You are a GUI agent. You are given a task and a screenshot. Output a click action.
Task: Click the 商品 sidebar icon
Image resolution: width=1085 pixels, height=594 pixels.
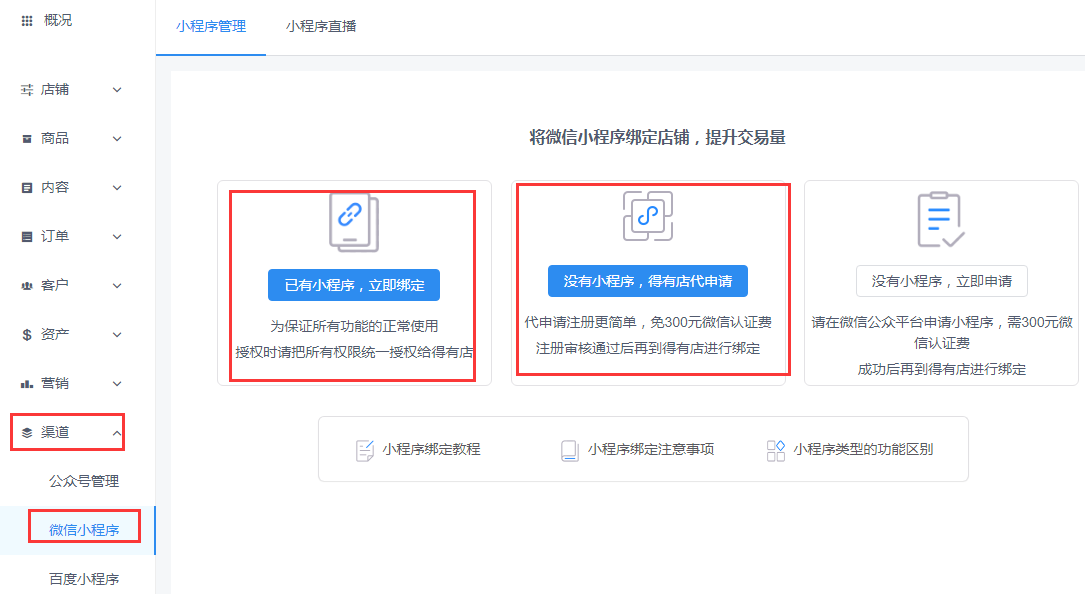pyautogui.click(x=27, y=138)
